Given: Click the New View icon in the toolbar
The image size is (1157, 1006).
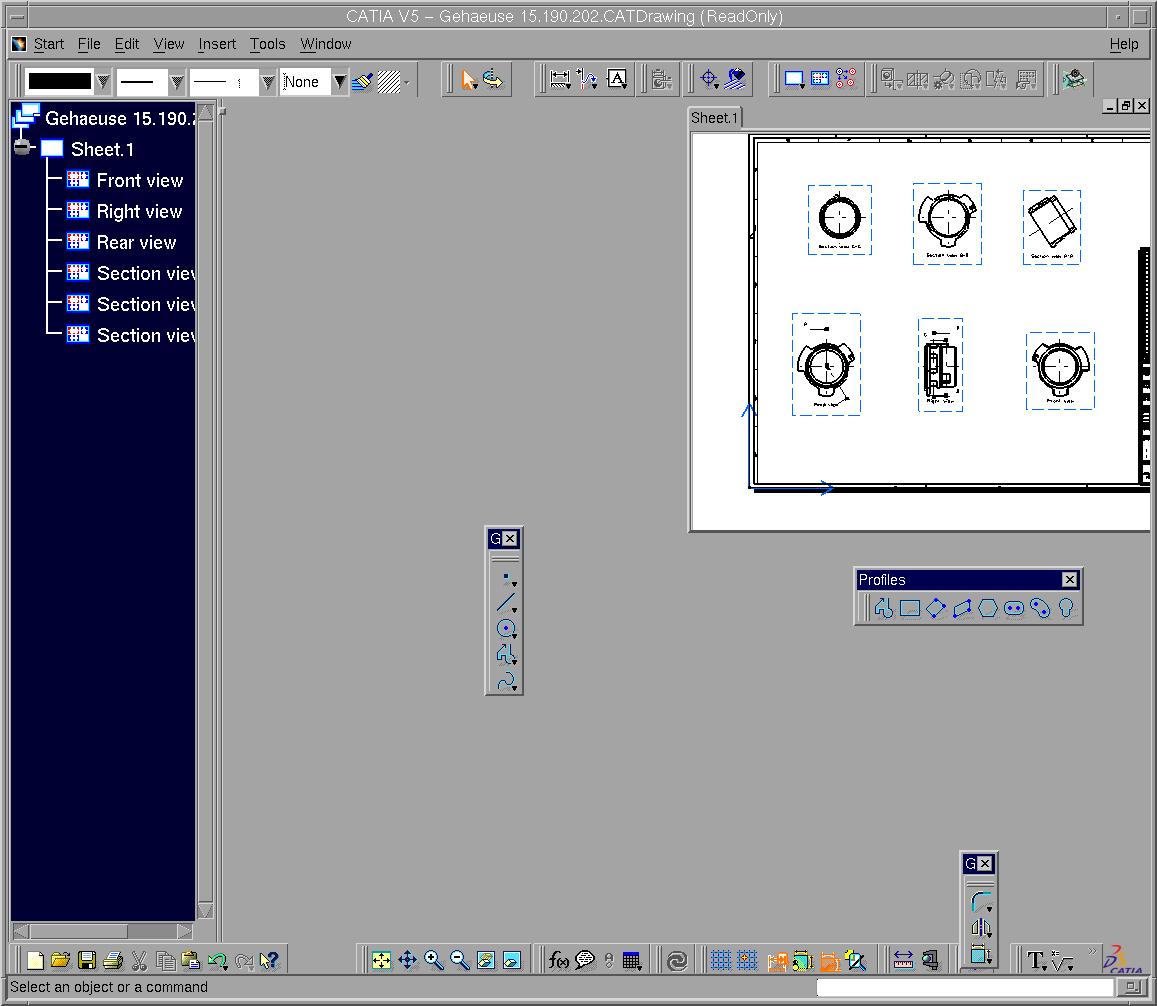Looking at the screenshot, I should tap(820, 79).
